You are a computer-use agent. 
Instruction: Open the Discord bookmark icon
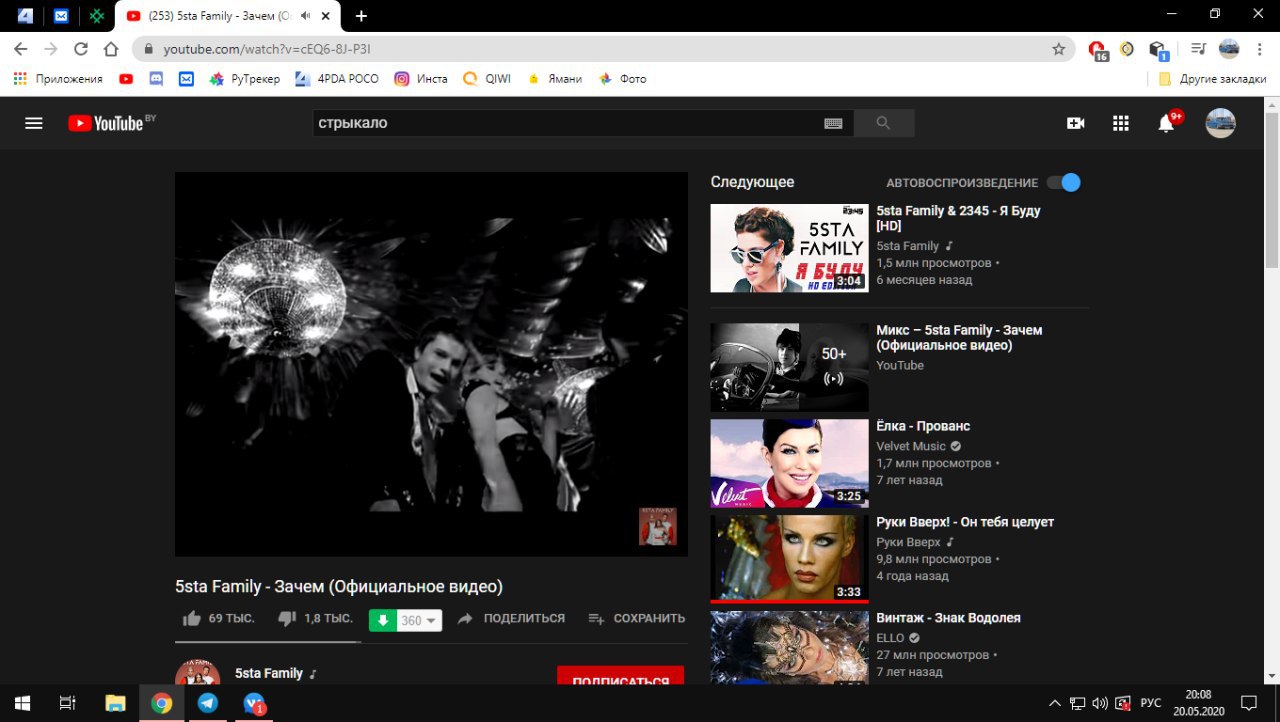[x=156, y=79]
